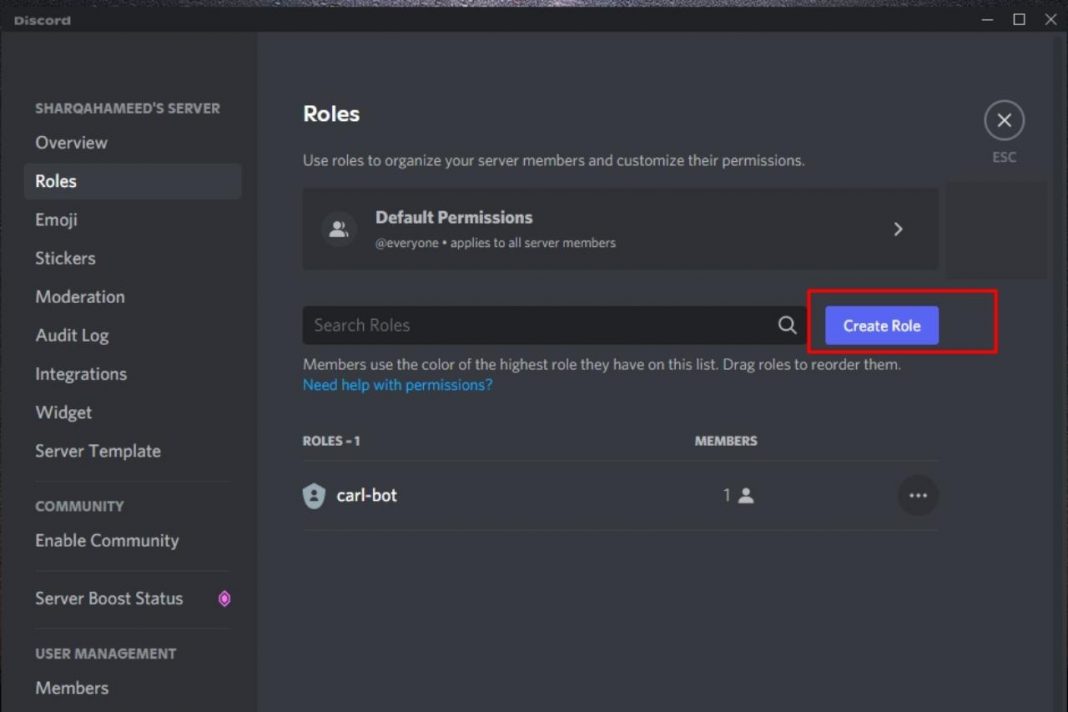Switch to the Emoji settings section
The width and height of the screenshot is (1068, 712).
coord(56,219)
